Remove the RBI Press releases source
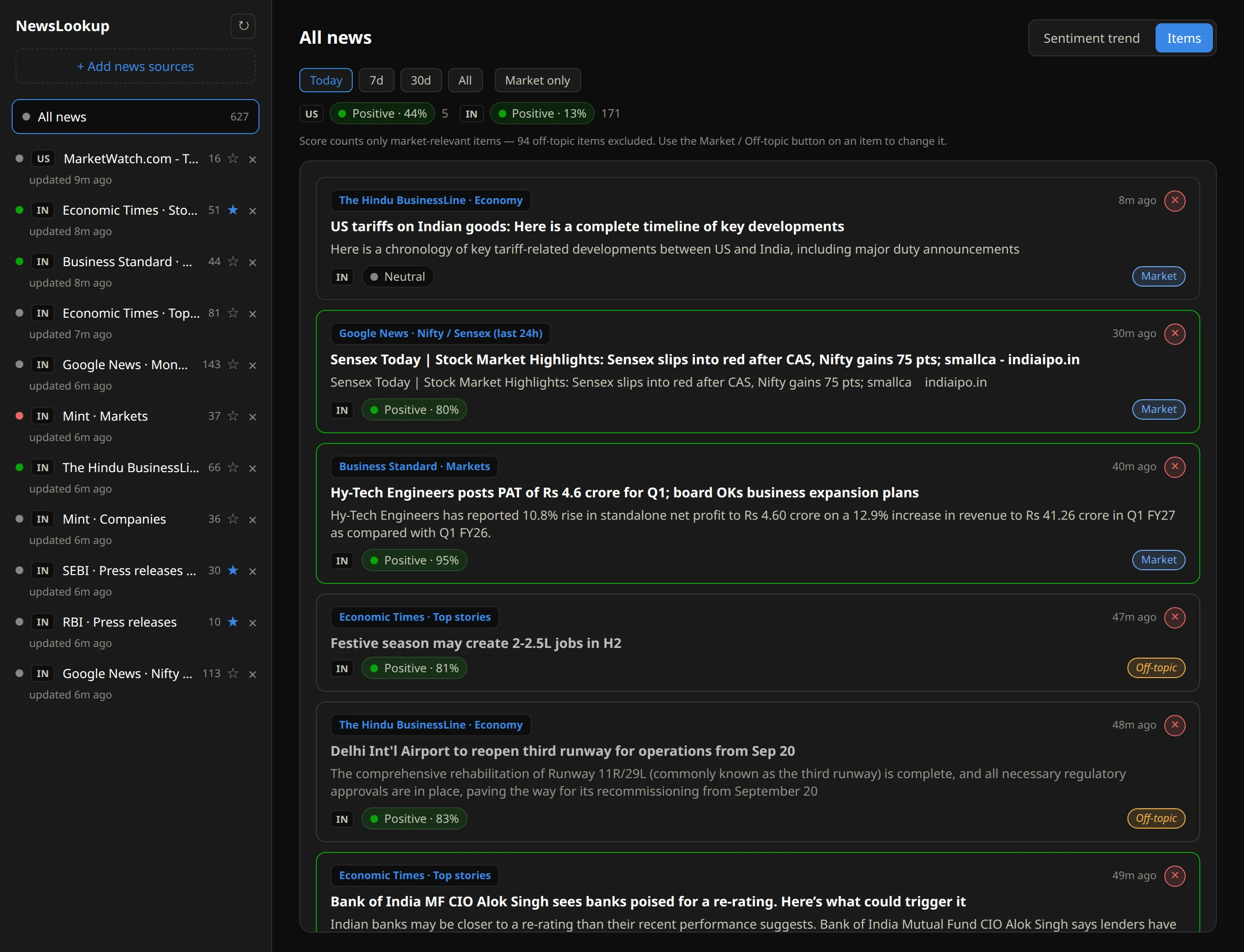This screenshot has width=1244, height=952. (x=253, y=623)
